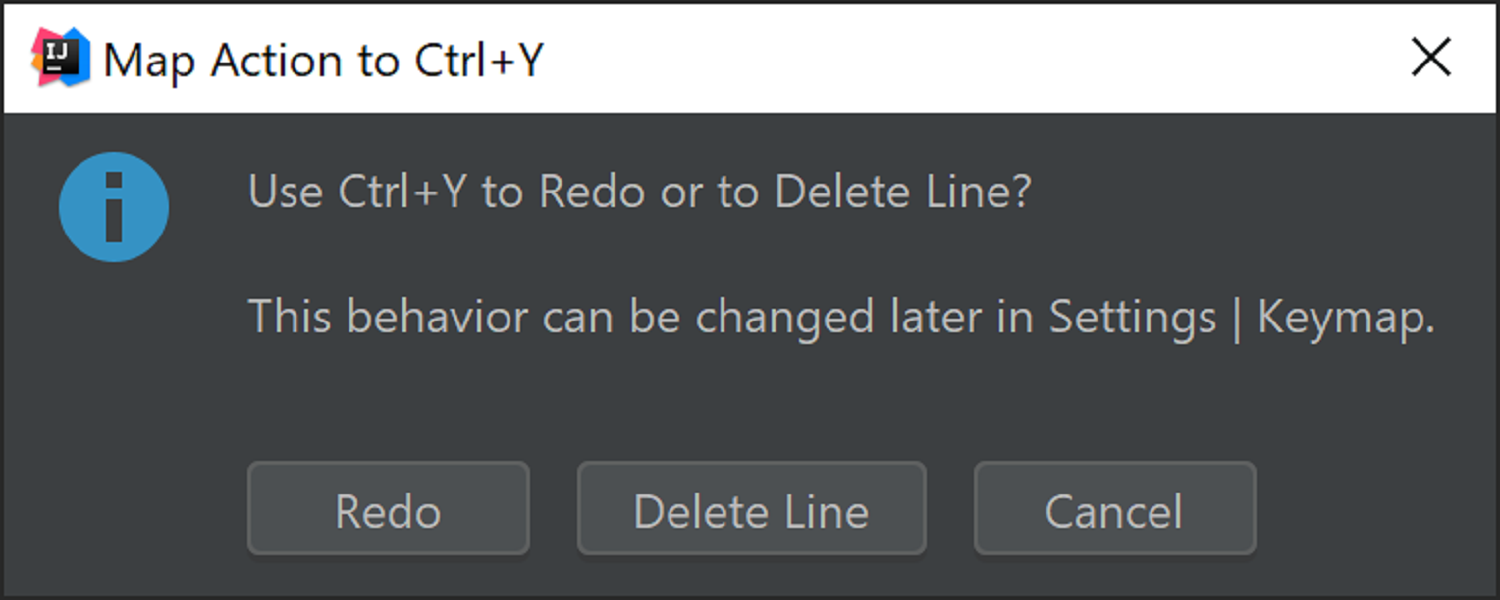Click "Delete Line?" in the question sentence

902,192
